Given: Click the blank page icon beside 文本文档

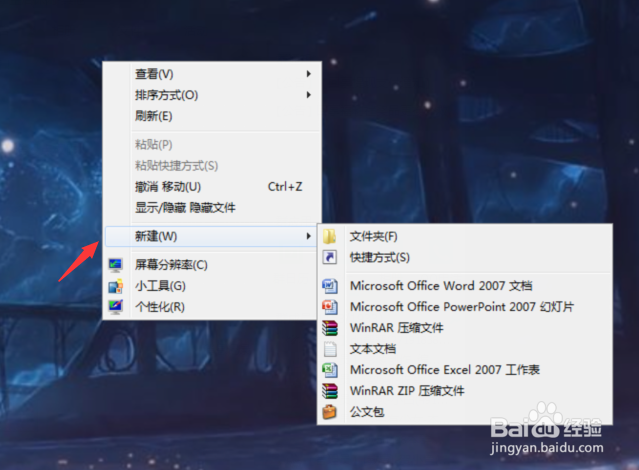Looking at the screenshot, I should (x=330, y=349).
